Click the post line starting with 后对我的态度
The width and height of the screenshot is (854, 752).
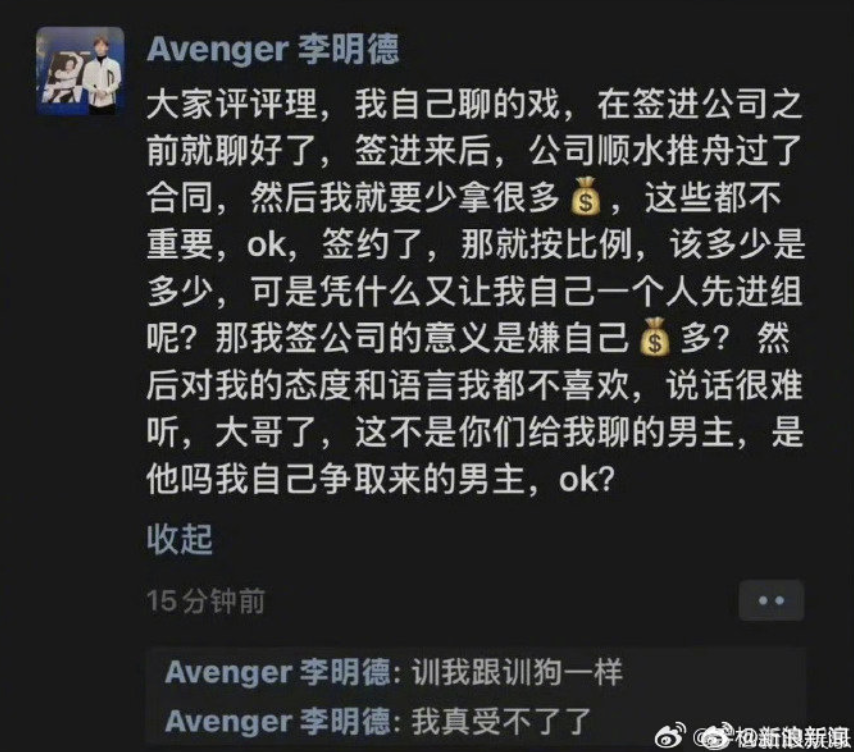(474, 385)
